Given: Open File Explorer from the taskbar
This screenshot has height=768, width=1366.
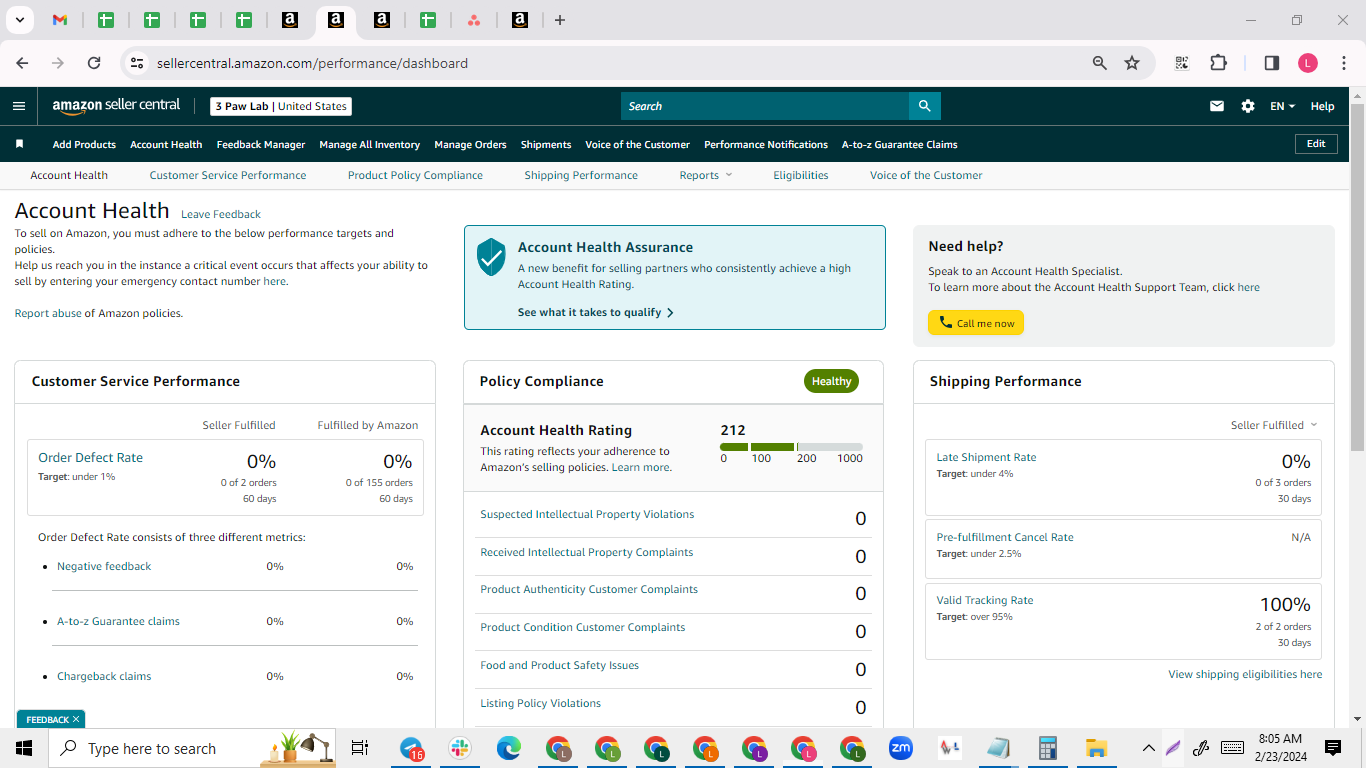Looking at the screenshot, I should 1097,748.
